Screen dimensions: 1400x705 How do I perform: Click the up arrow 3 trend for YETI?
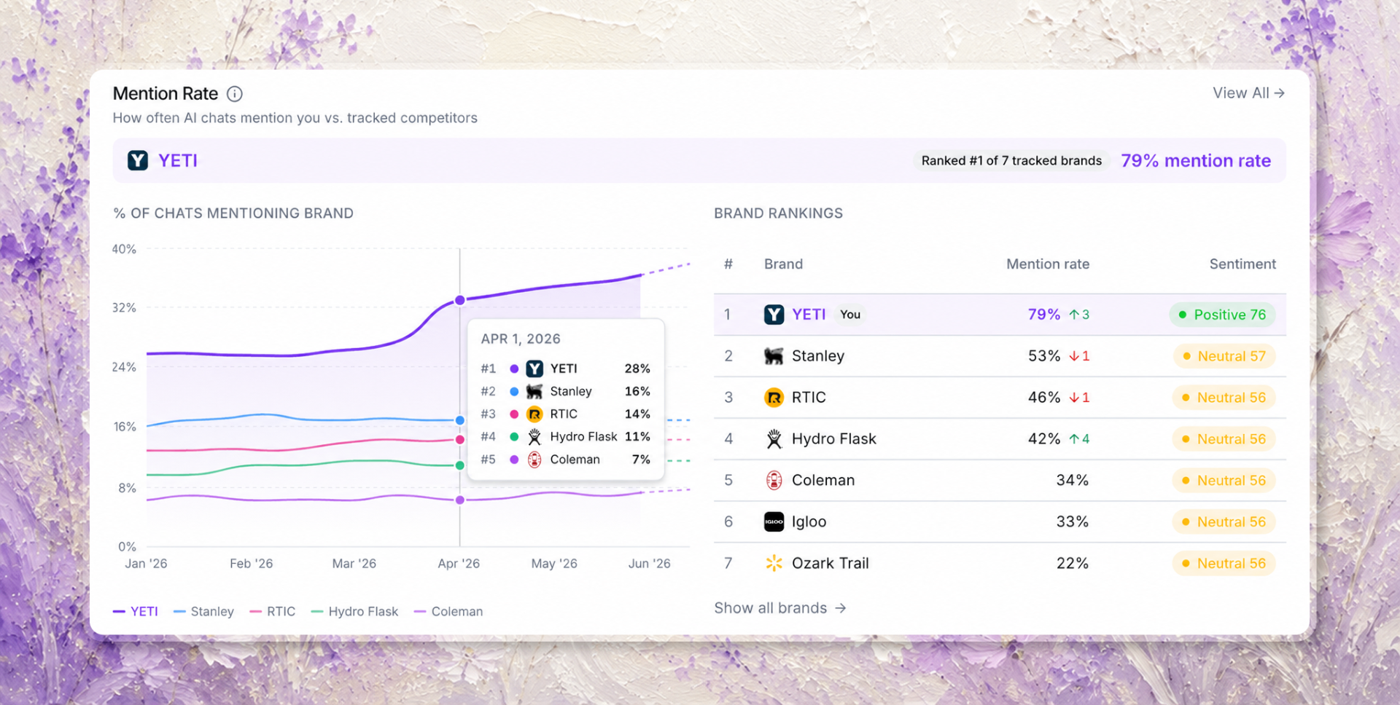coord(1079,314)
